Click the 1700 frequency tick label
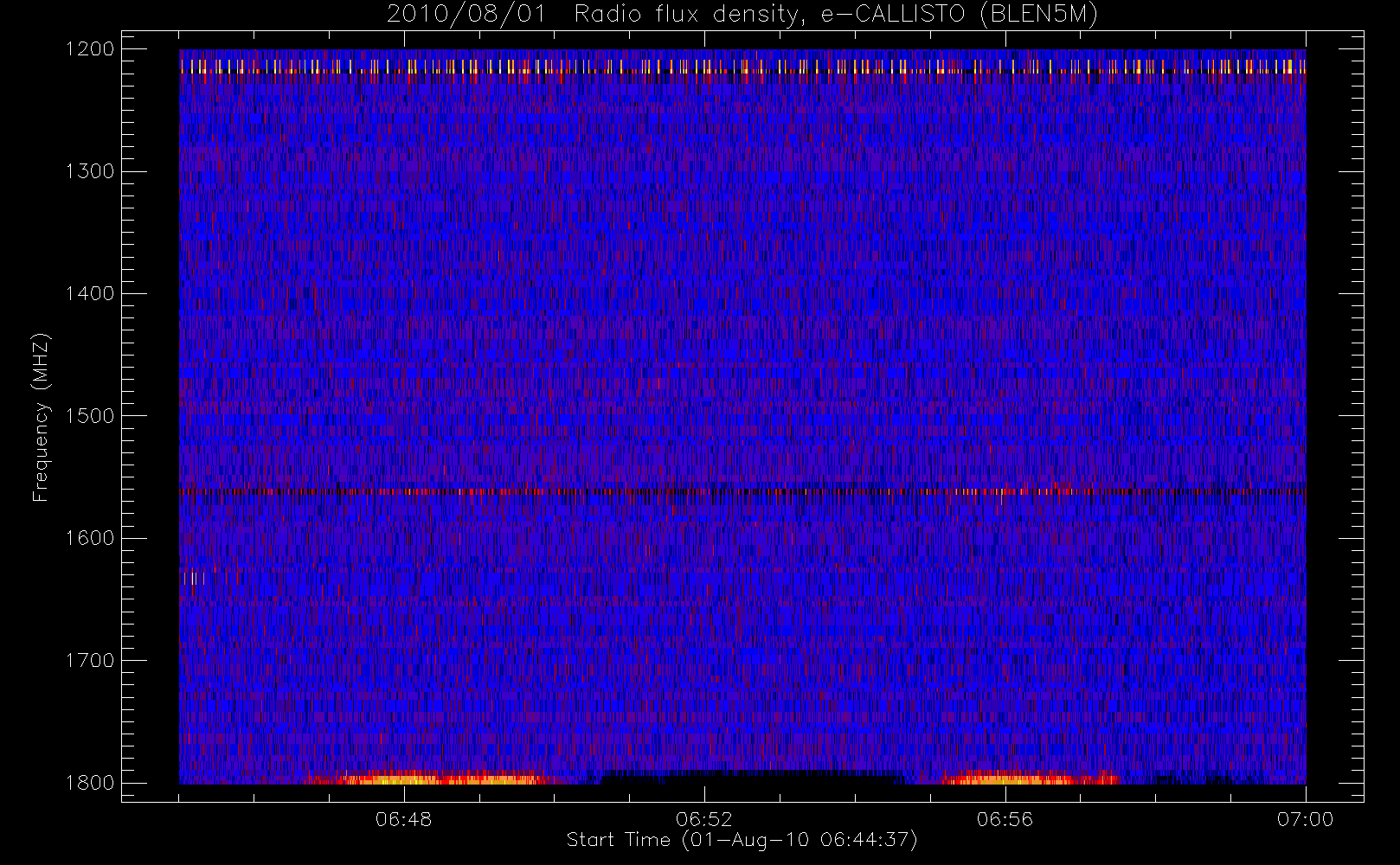The height and width of the screenshot is (865, 1400). coord(90,660)
